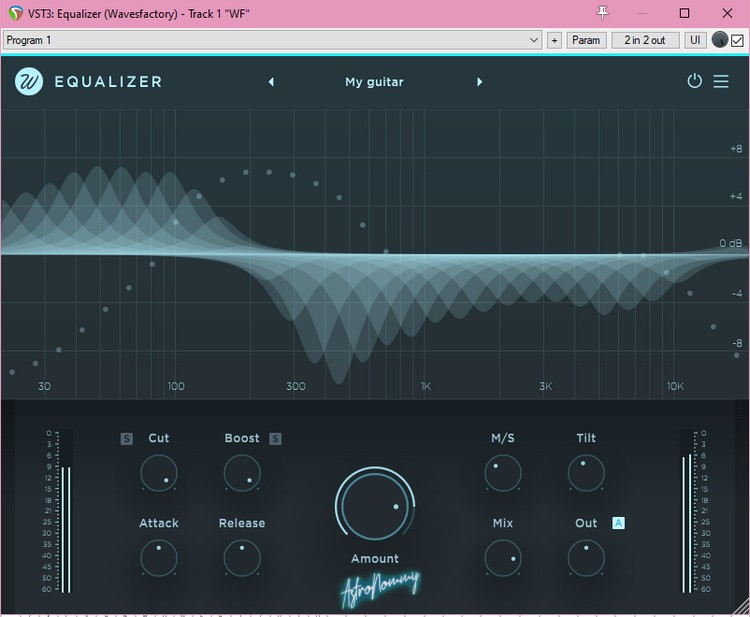
Task: Click the Param button
Action: point(586,40)
